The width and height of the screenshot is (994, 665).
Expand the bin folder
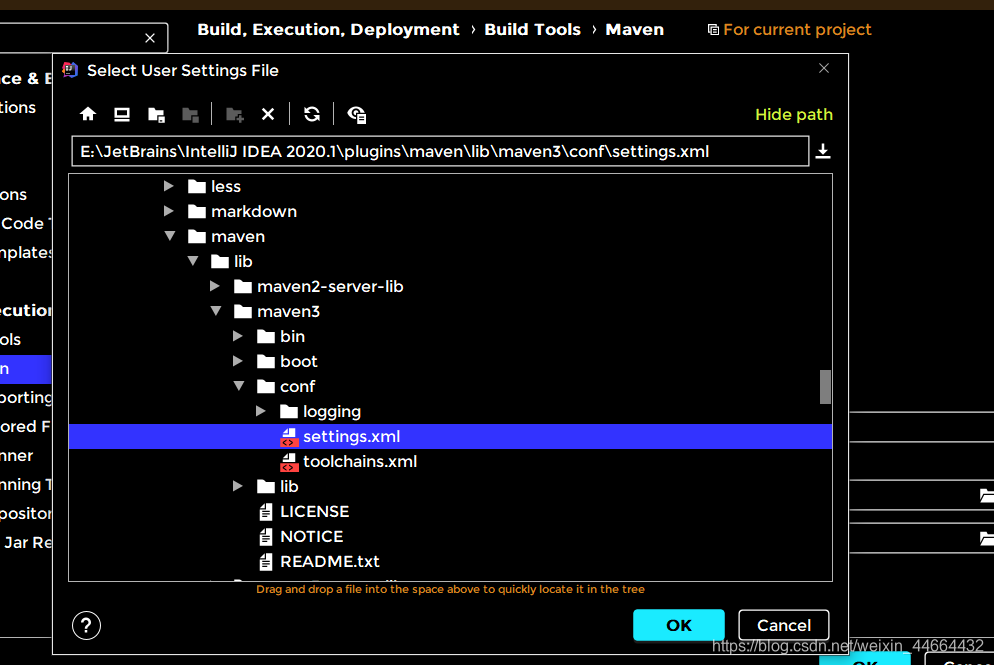(x=238, y=336)
